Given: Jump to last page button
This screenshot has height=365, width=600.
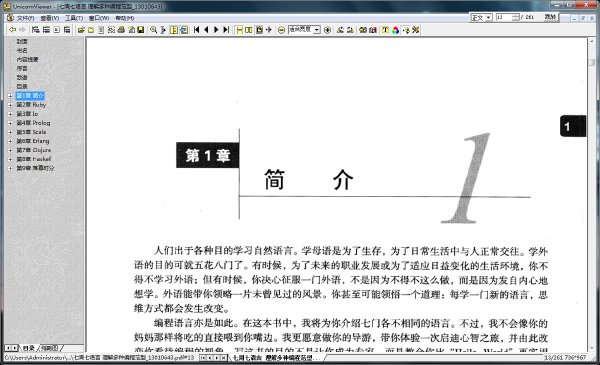Looking at the screenshot, I should 226,29.
